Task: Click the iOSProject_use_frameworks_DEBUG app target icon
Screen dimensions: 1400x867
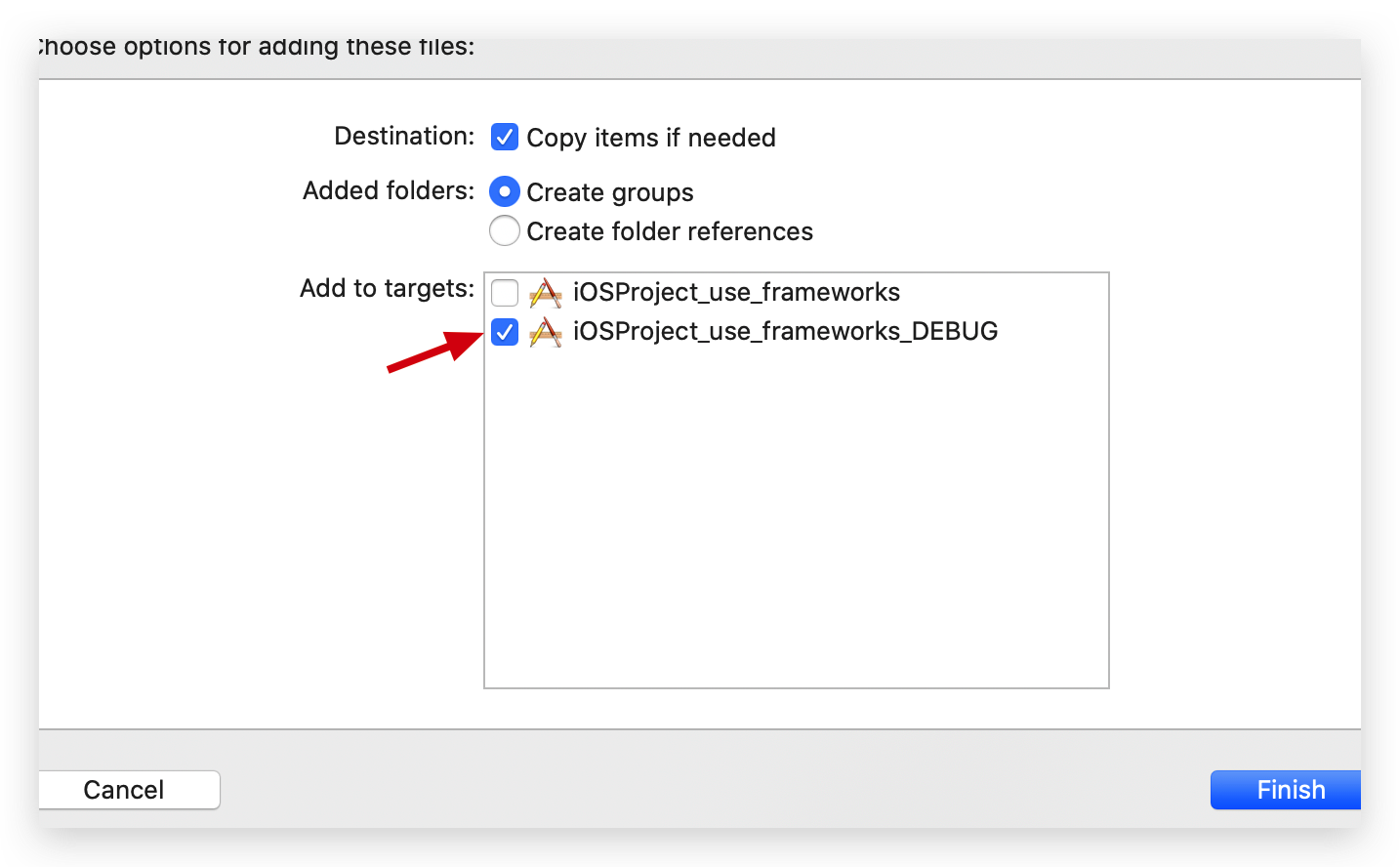Action: click(x=546, y=332)
